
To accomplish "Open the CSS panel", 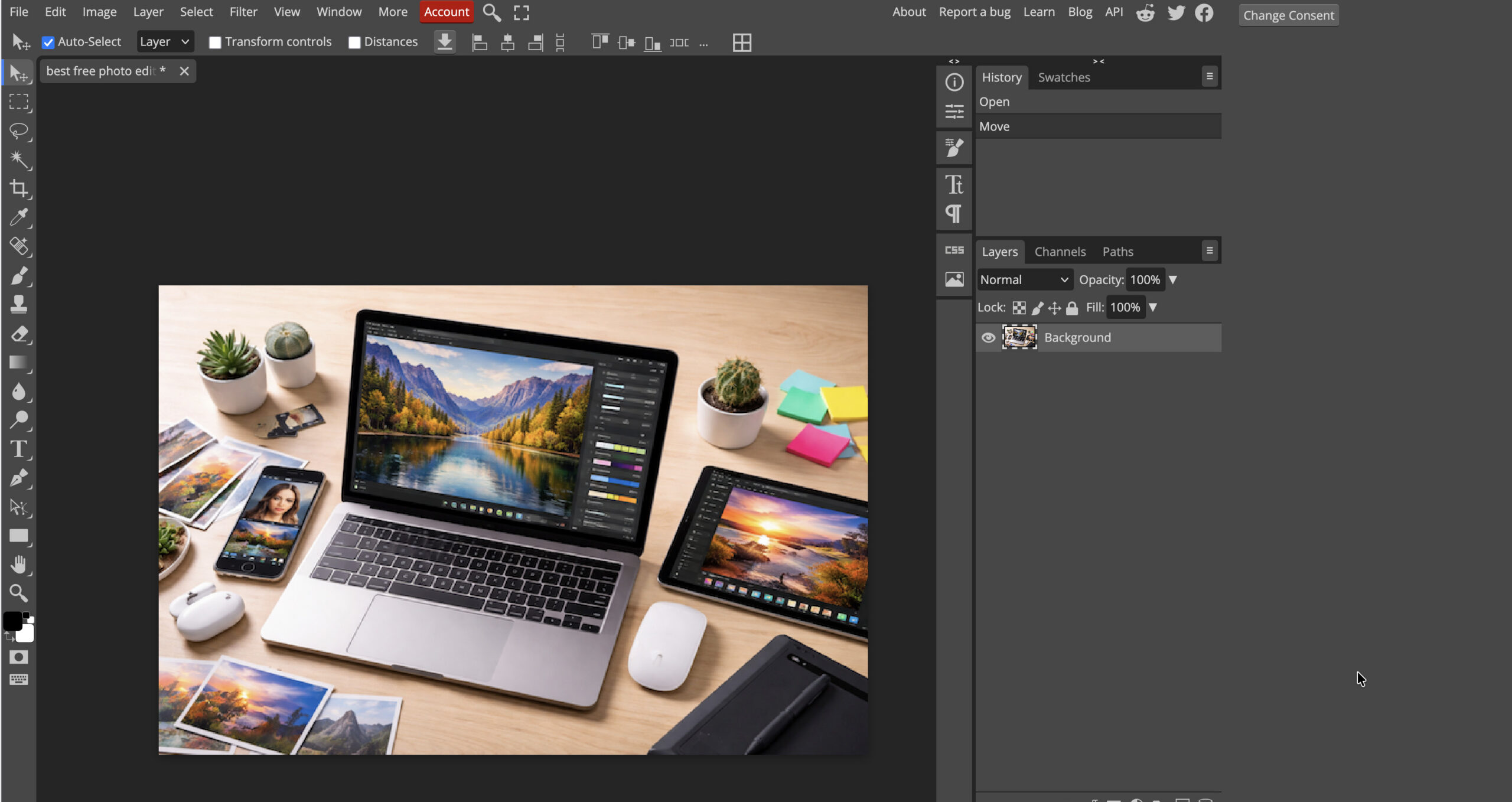I will (953, 250).
